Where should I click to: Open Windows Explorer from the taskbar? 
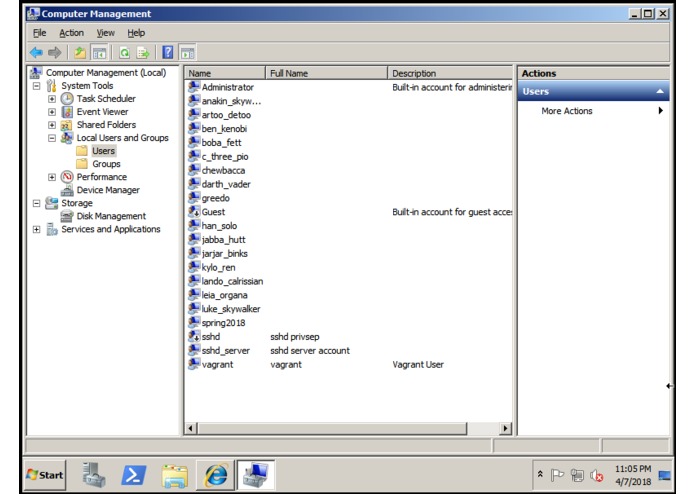pyautogui.click(x=175, y=475)
